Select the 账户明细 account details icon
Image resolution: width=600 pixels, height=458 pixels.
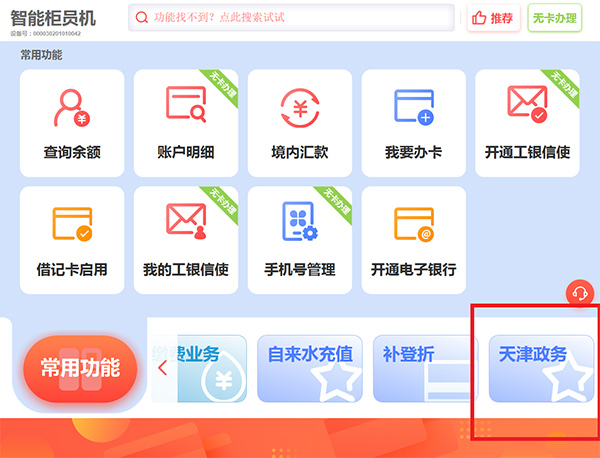[x=186, y=104]
